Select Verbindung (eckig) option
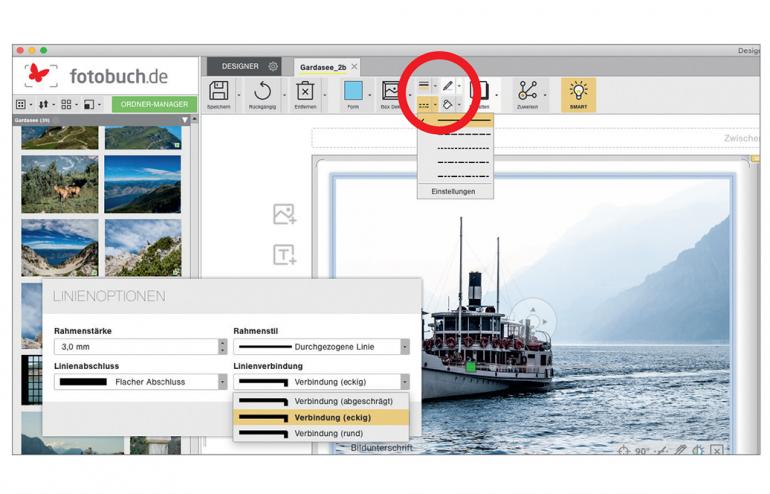 click(321, 417)
